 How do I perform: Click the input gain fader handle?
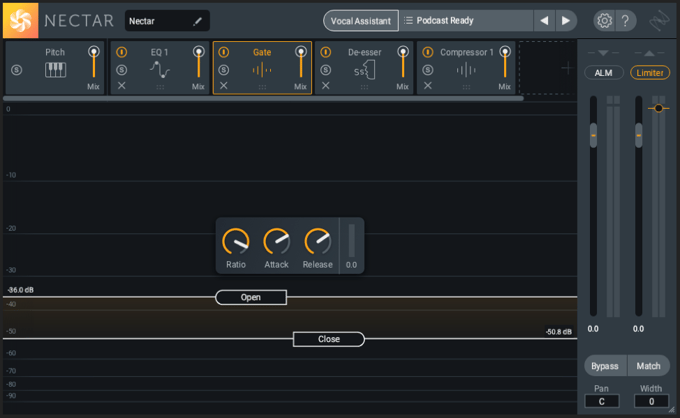point(593,135)
